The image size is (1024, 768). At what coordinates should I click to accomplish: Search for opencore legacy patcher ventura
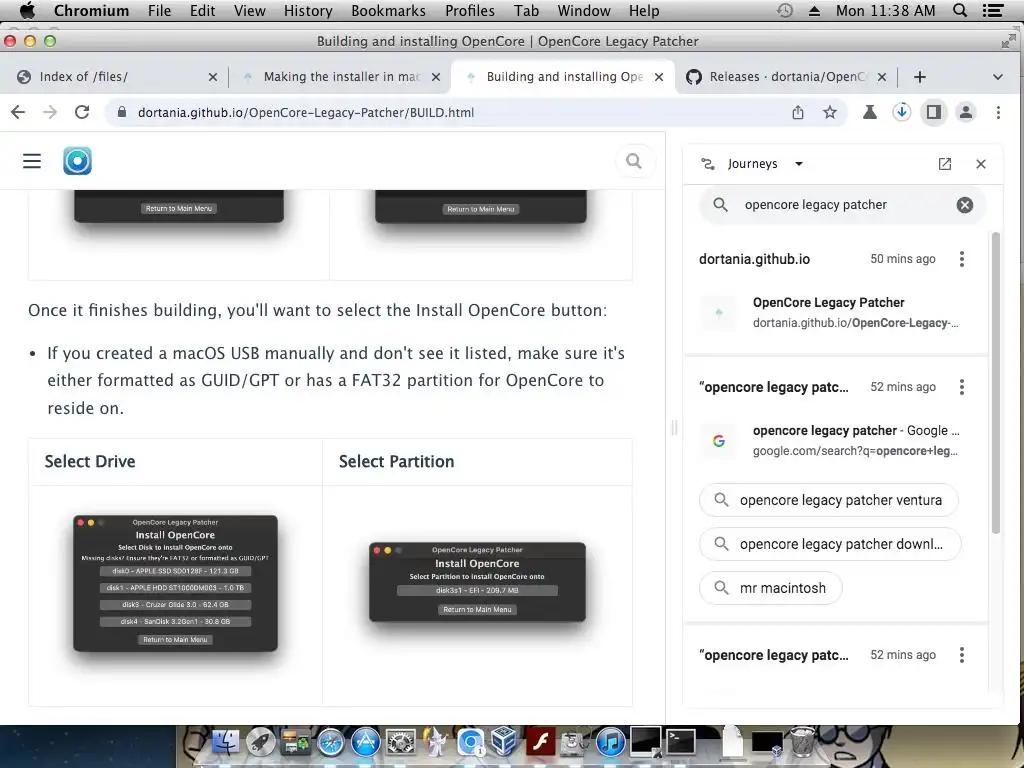829,500
